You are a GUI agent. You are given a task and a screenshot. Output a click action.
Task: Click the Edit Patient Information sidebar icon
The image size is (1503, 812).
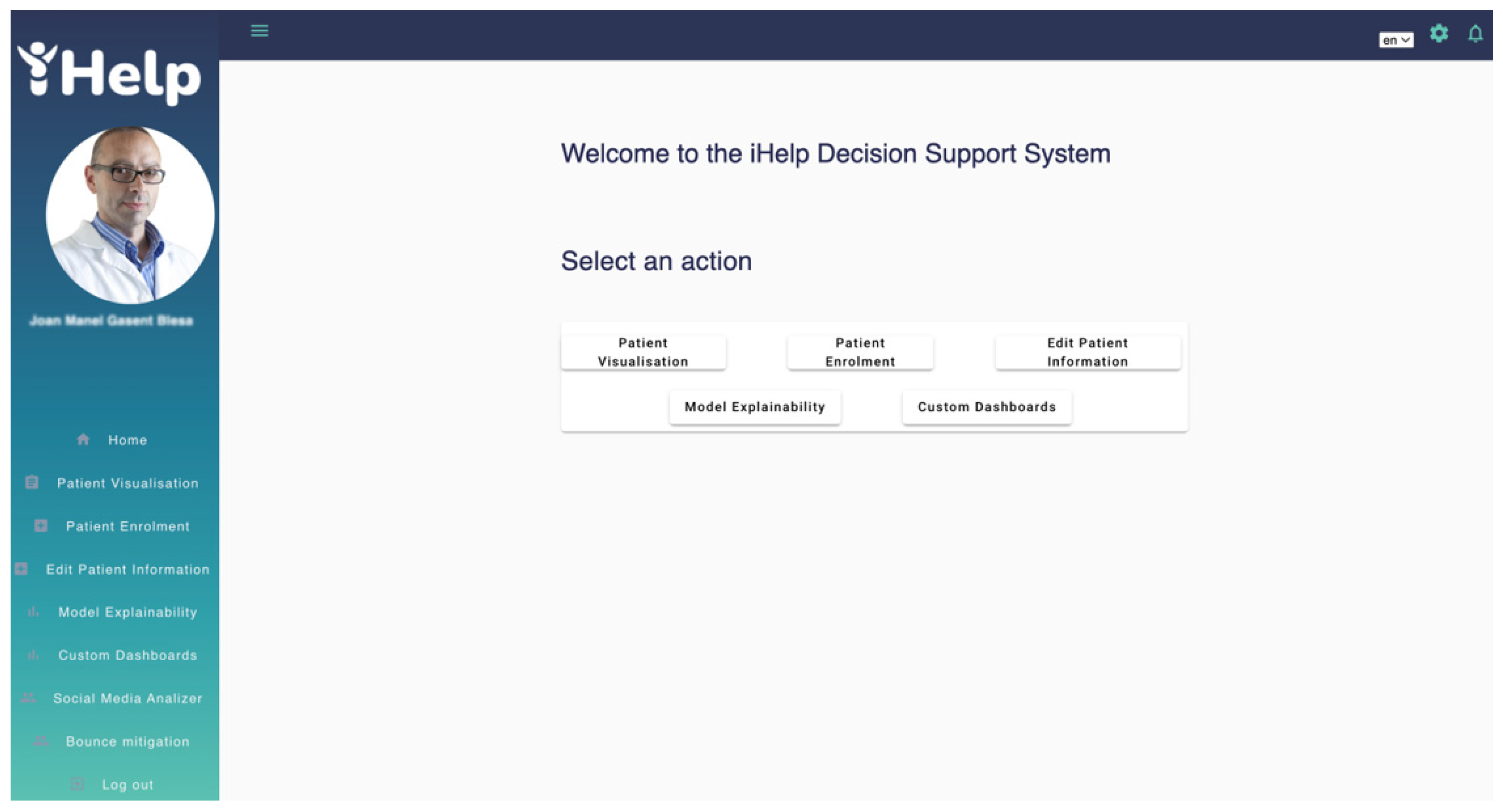[21, 569]
